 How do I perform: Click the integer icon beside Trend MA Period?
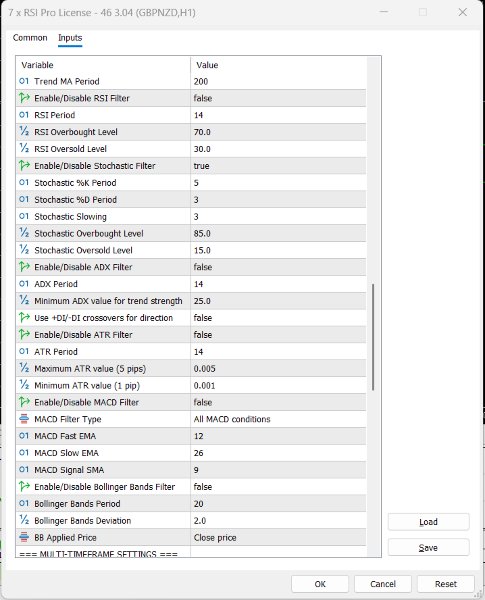tap(24, 81)
